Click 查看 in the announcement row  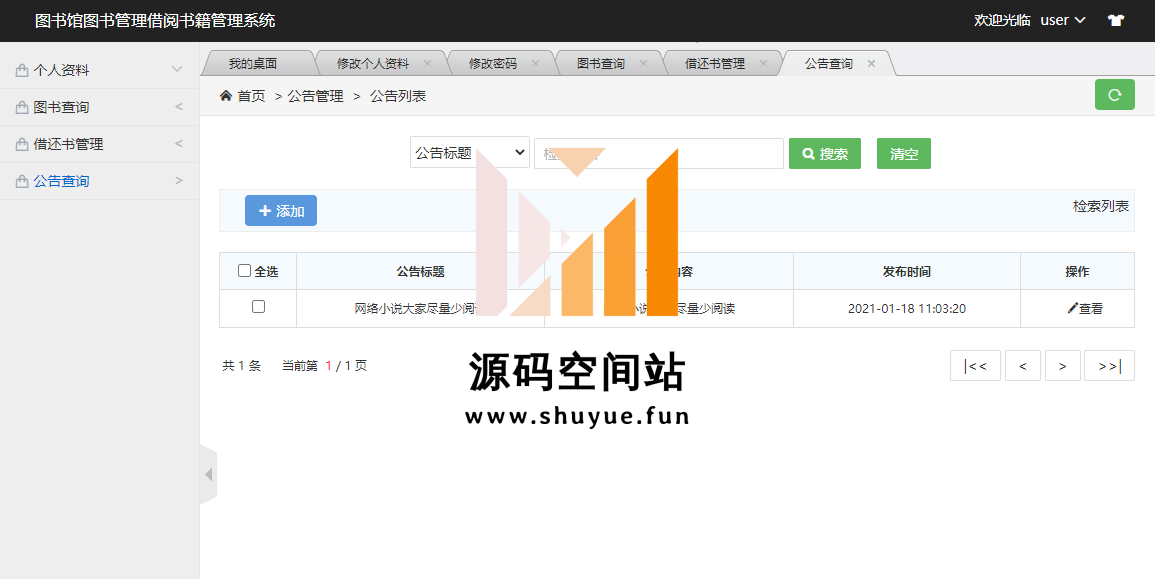click(x=1085, y=309)
